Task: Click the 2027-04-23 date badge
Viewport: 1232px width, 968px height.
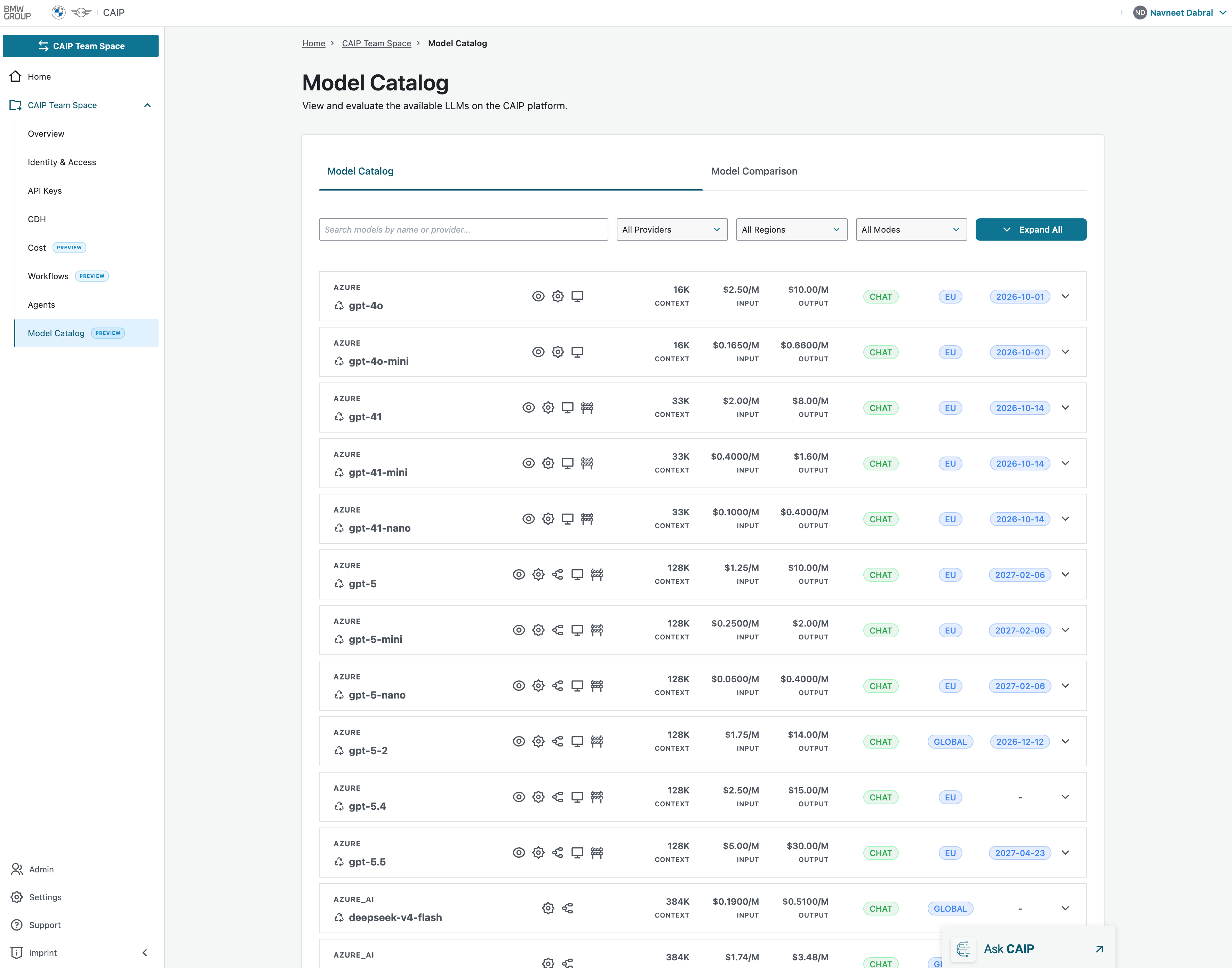Action: (x=1020, y=853)
